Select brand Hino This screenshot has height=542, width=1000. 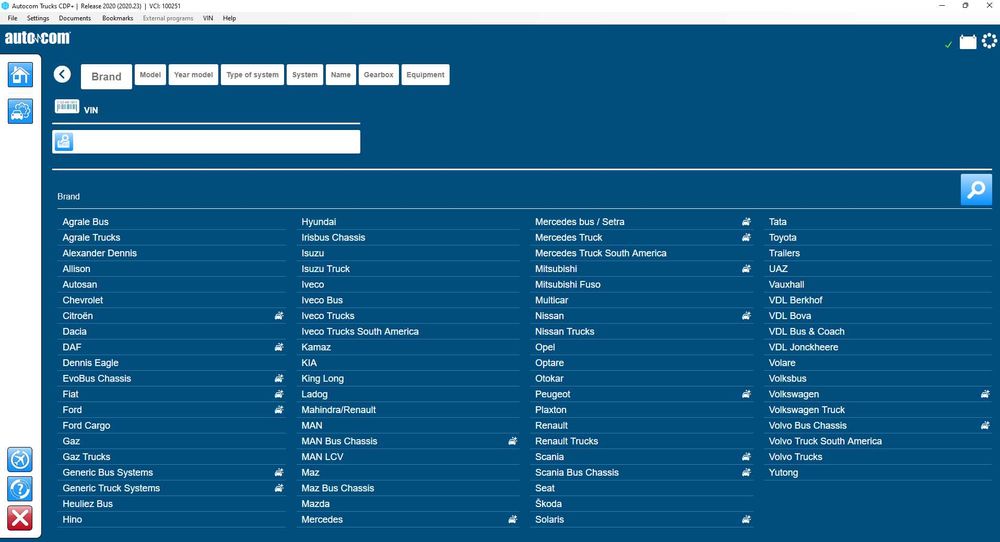pyautogui.click(x=72, y=519)
